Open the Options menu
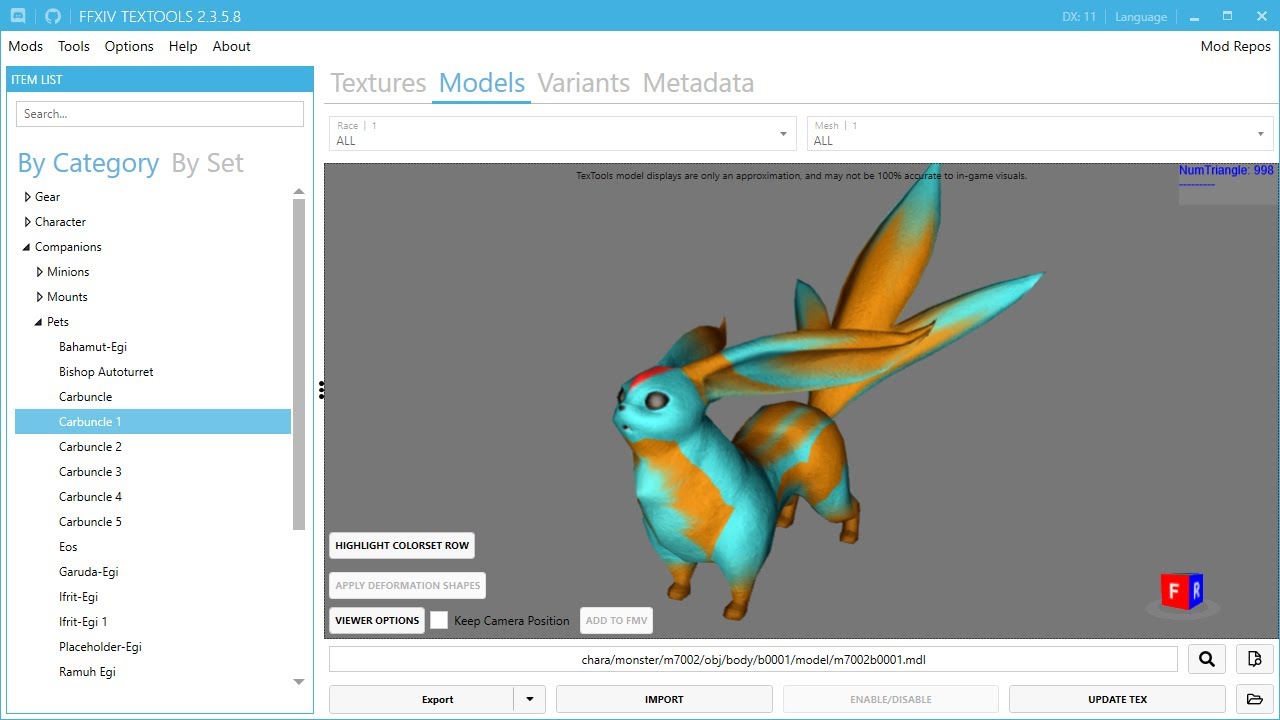This screenshot has width=1280, height=720. (x=129, y=46)
